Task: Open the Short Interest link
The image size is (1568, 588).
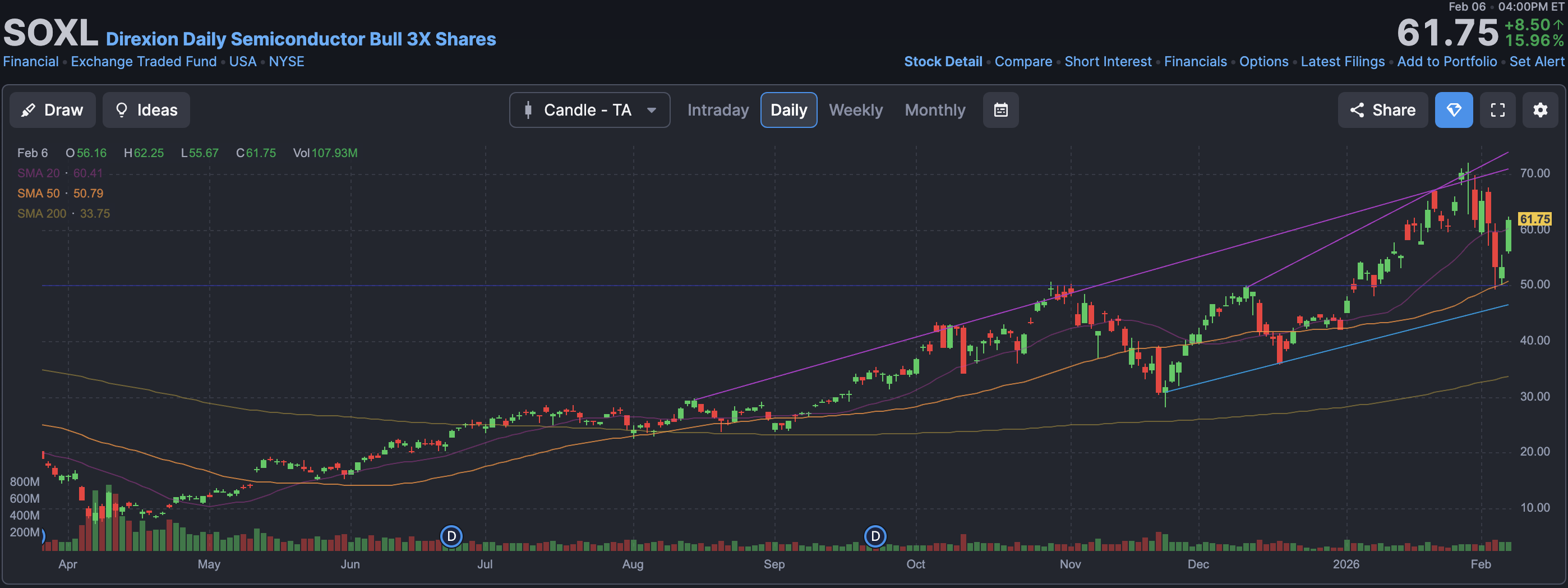Action: [x=1108, y=62]
